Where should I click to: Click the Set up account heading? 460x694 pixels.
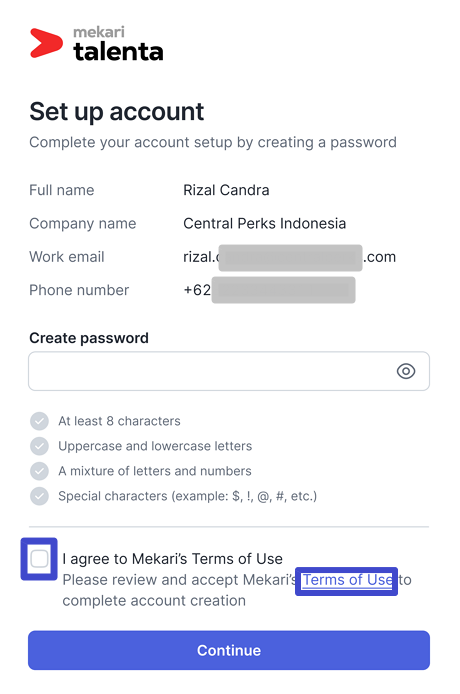(x=117, y=112)
